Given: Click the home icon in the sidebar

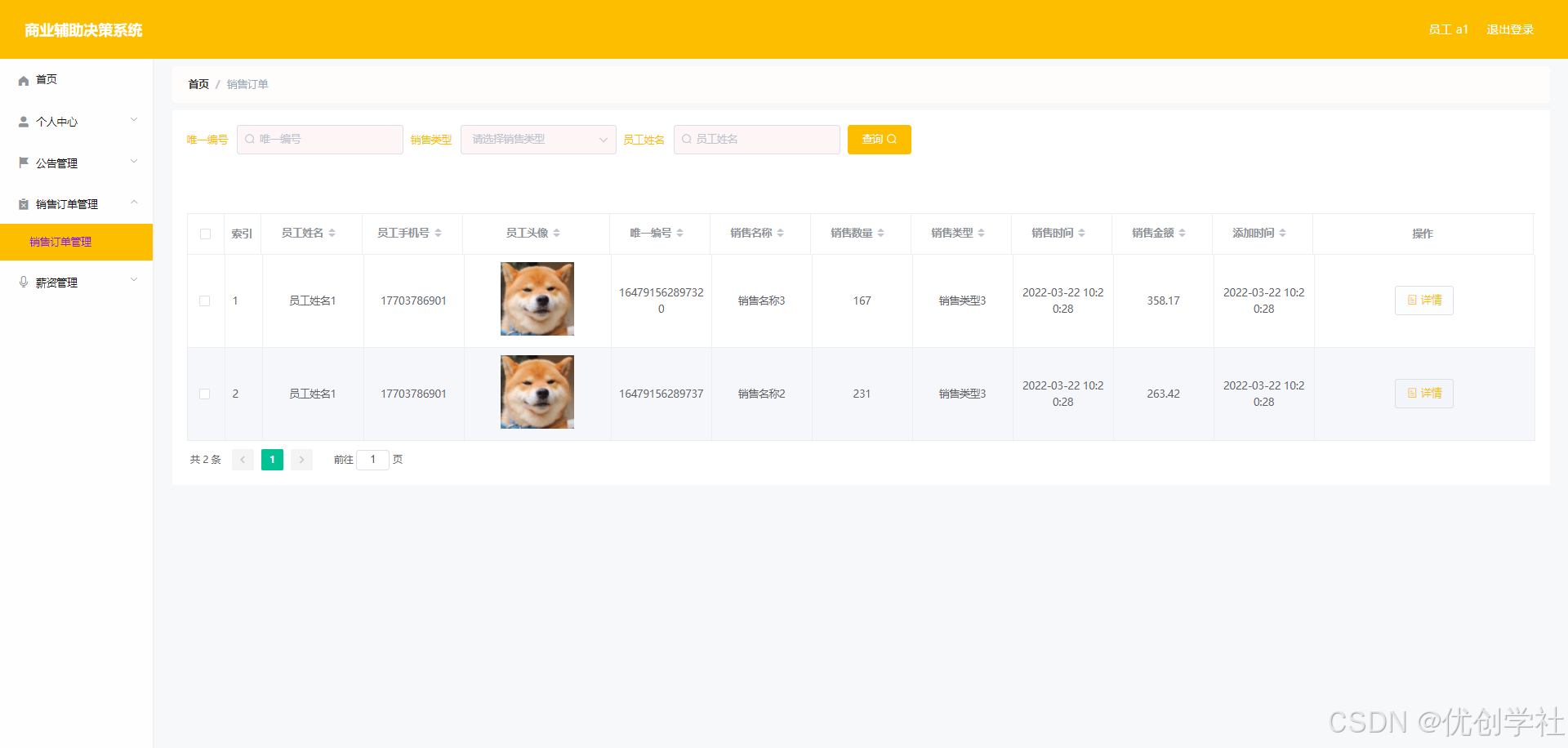Looking at the screenshot, I should (x=24, y=80).
